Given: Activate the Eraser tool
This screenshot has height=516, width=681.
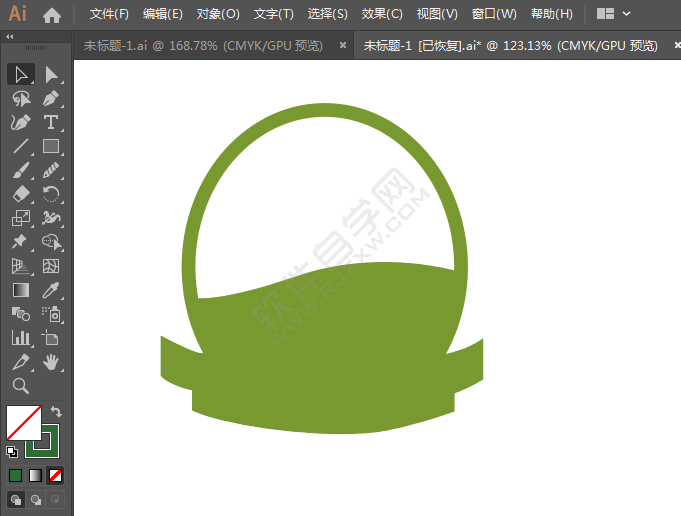Looking at the screenshot, I should tap(21, 194).
